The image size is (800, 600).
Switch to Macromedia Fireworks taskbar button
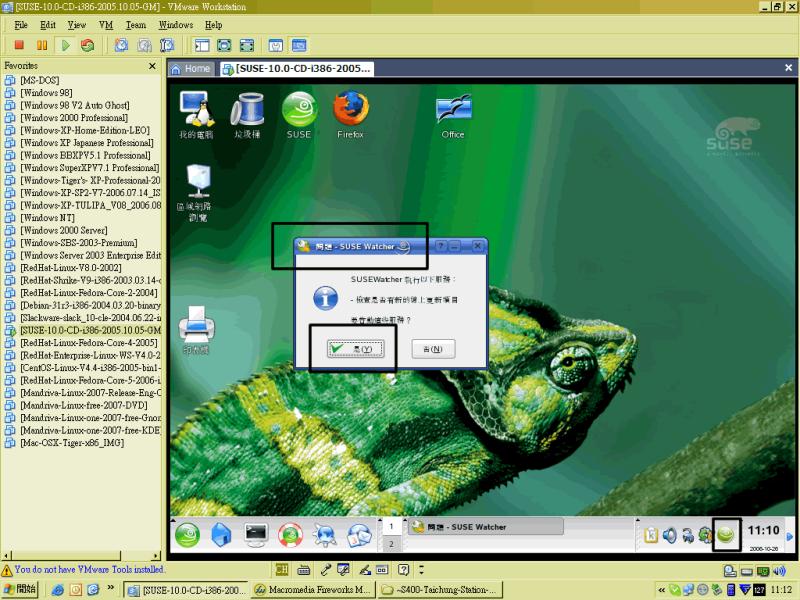[x=313, y=590]
